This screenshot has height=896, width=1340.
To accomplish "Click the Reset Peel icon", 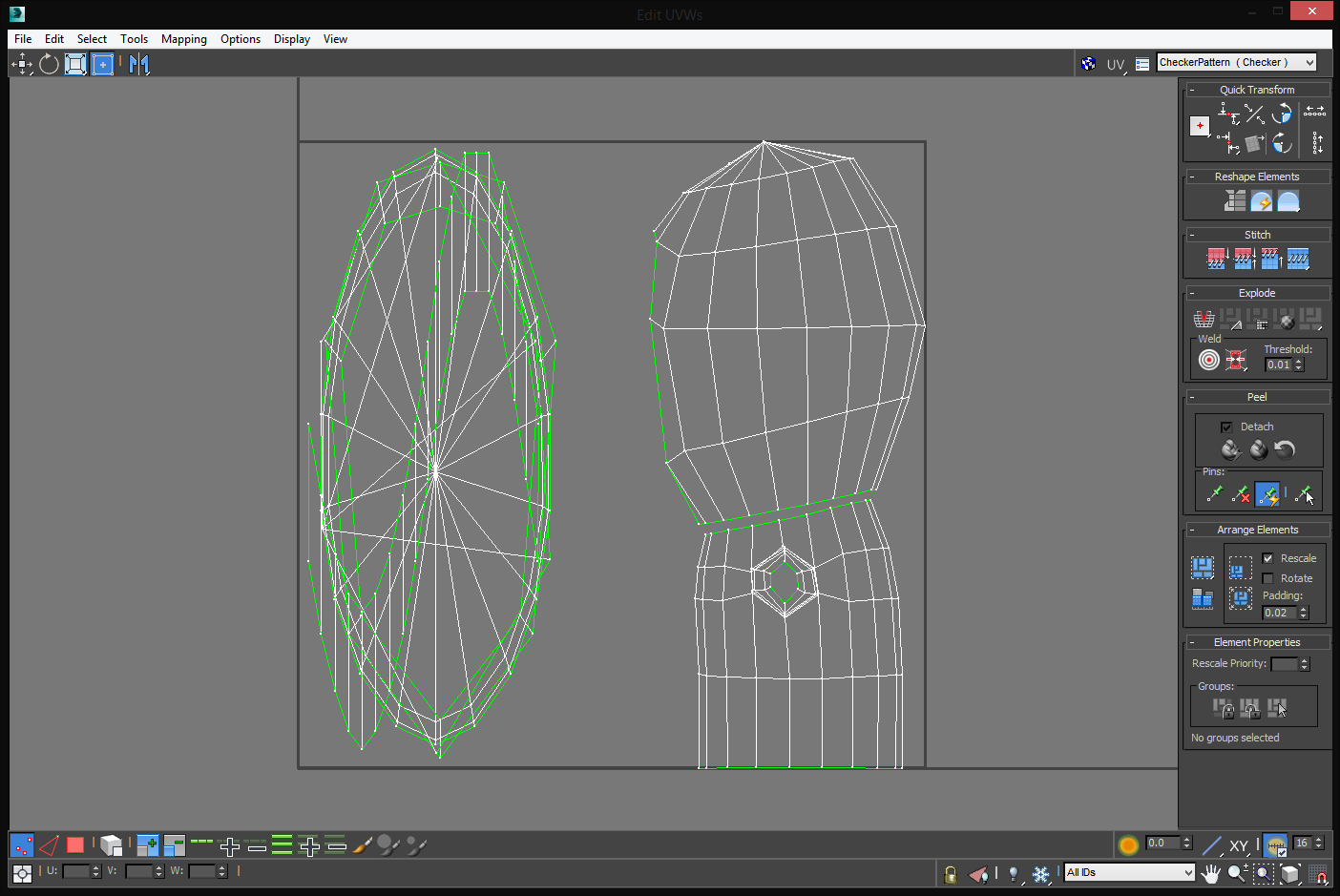I will click(x=1286, y=449).
